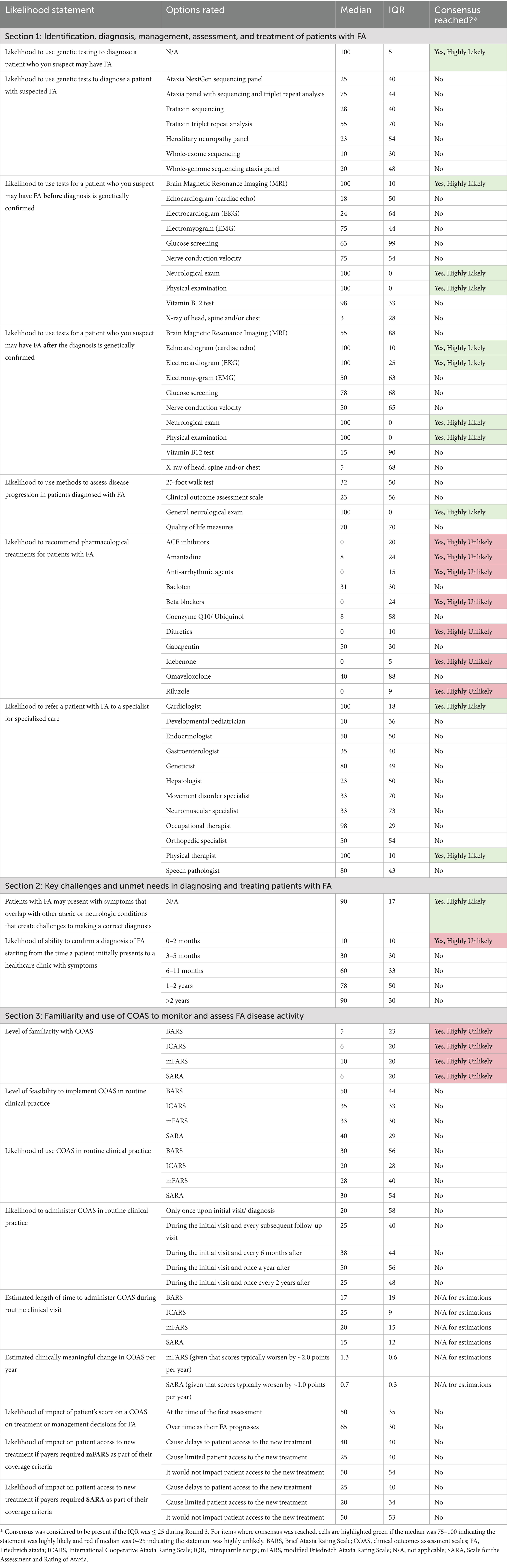Click the "Consensus reached?" column header
The height and width of the screenshot is (1568, 507).
click(x=457, y=15)
